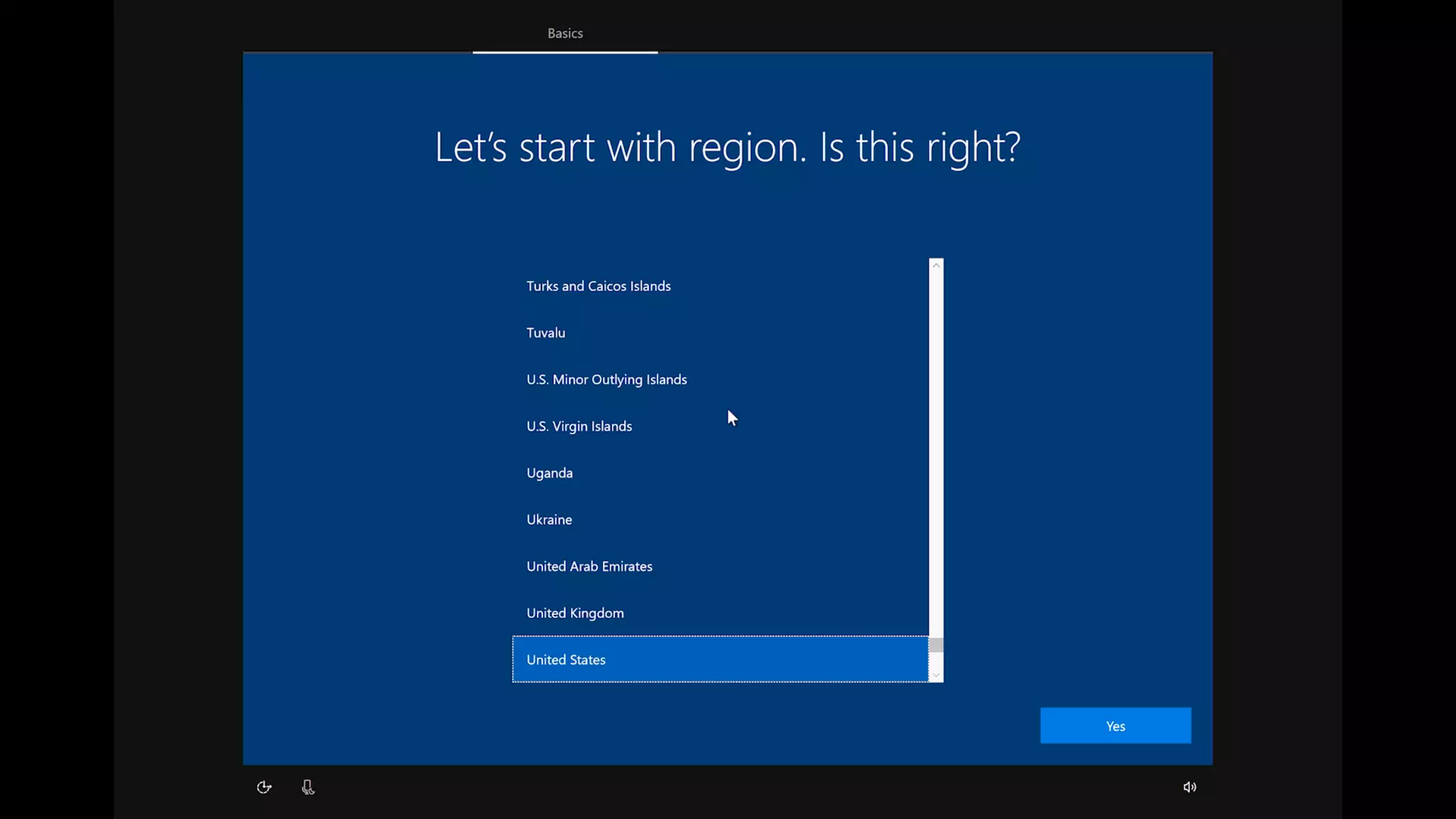1456x819 pixels.
Task: Select the Basics tab
Action: [564, 33]
